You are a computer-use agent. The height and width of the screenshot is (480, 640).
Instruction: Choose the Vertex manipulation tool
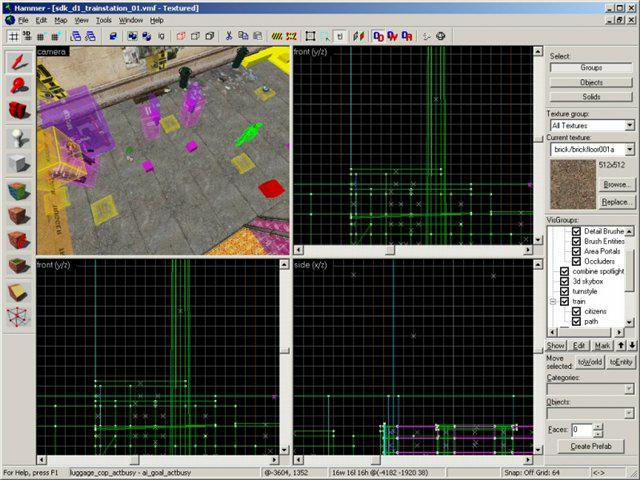click(x=17, y=317)
